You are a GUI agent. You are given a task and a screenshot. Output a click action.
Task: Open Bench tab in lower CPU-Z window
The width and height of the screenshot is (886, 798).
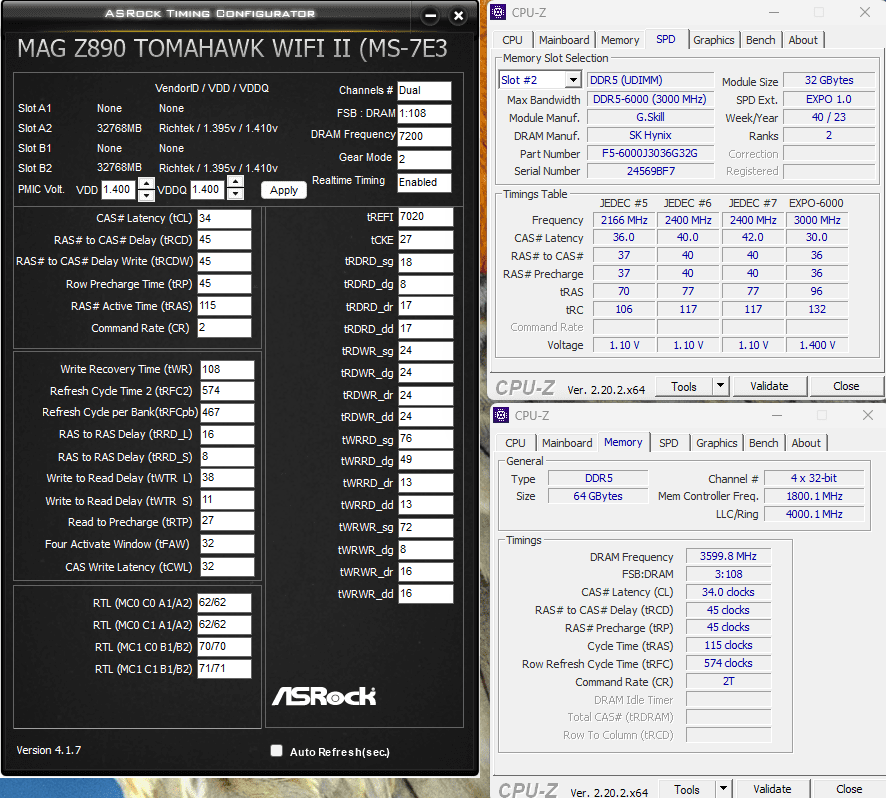coord(763,443)
